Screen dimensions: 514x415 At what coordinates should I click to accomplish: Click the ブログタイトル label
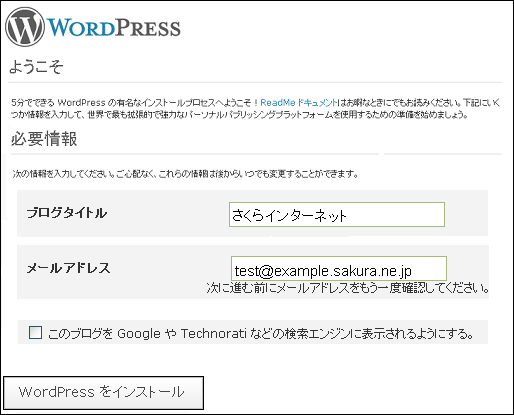click(x=67, y=213)
